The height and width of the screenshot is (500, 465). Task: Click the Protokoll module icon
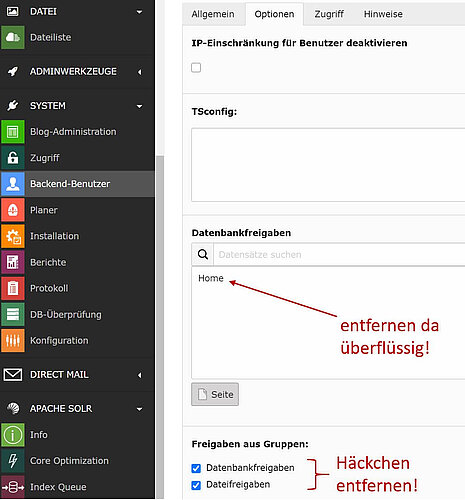13,288
